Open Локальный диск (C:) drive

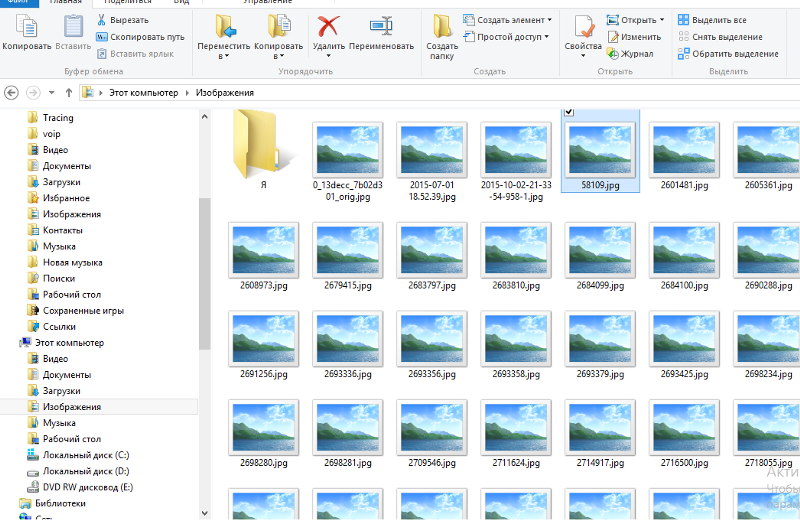click(x=78, y=455)
